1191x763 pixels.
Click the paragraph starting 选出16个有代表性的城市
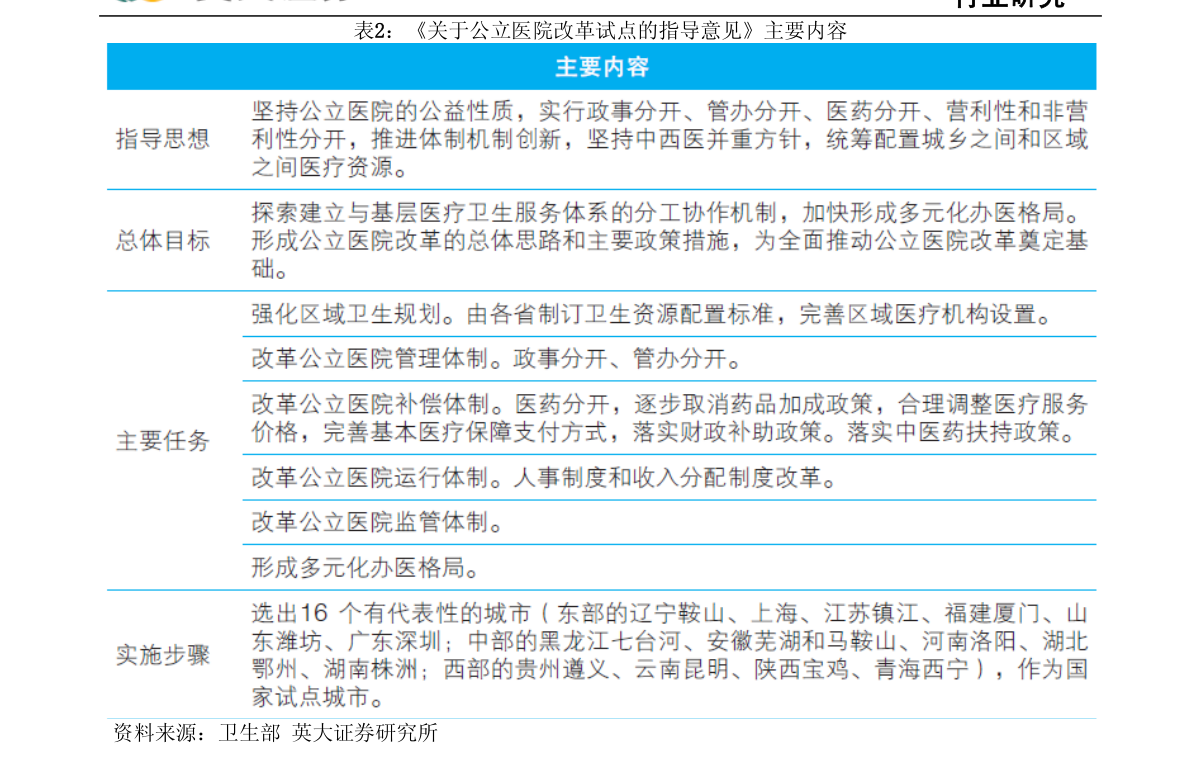click(669, 654)
